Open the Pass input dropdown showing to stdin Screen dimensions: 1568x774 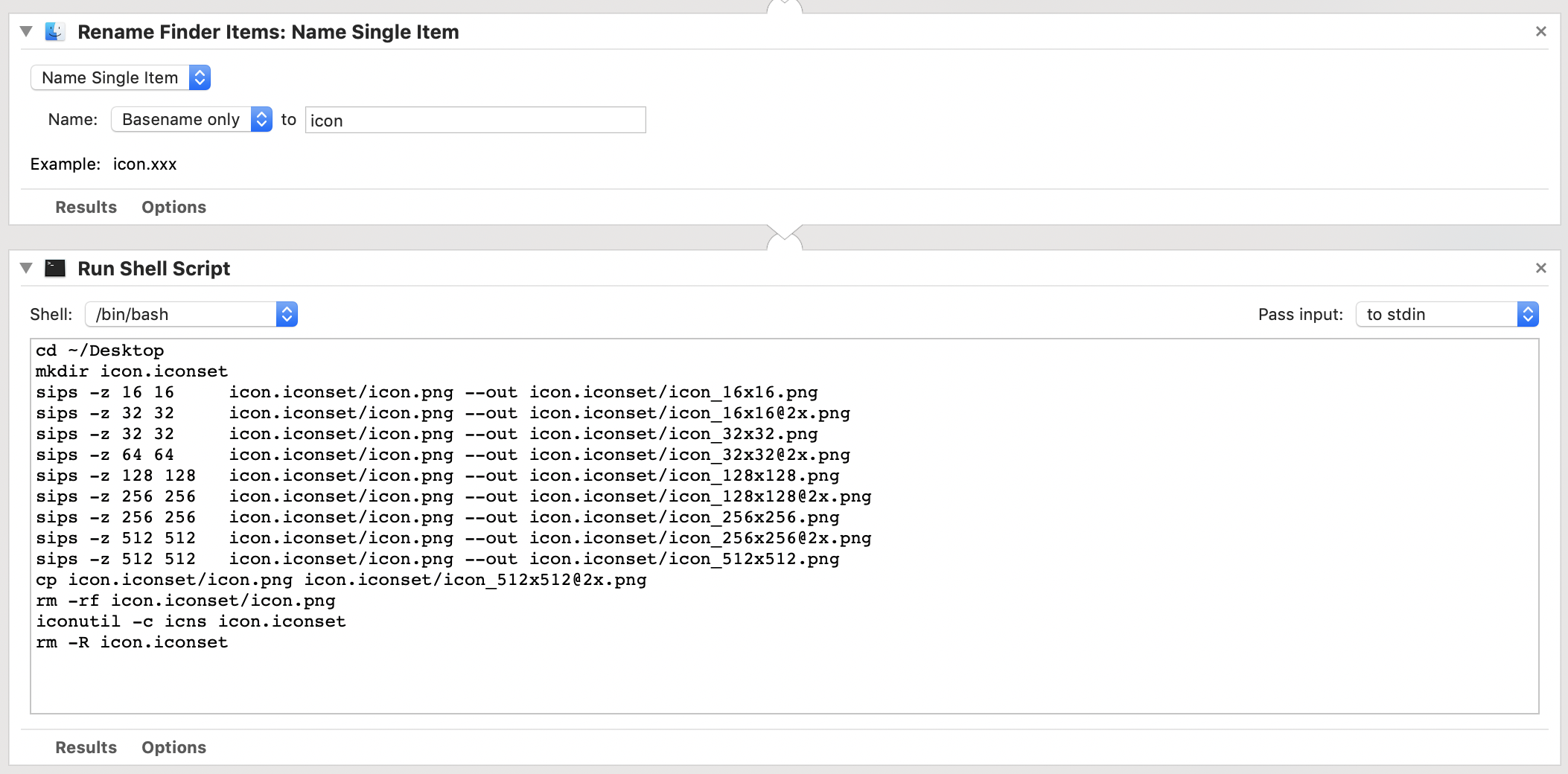(x=1527, y=313)
